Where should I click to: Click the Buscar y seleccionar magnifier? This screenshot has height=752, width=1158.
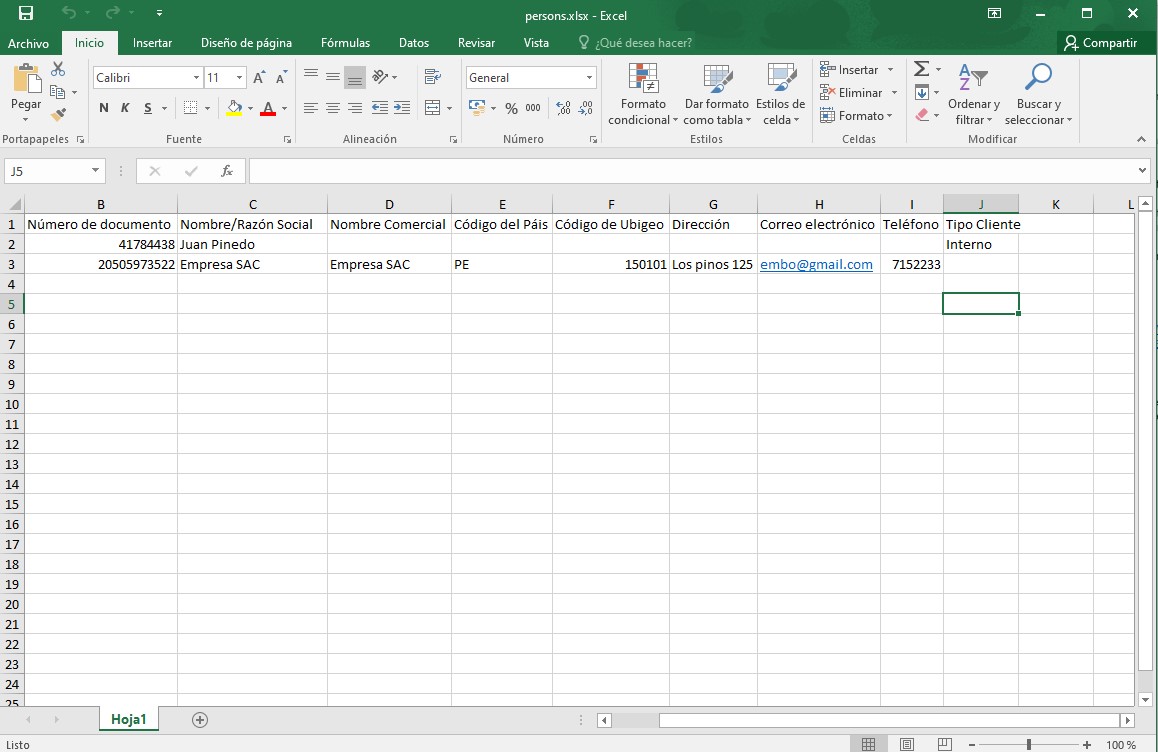point(1039,78)
